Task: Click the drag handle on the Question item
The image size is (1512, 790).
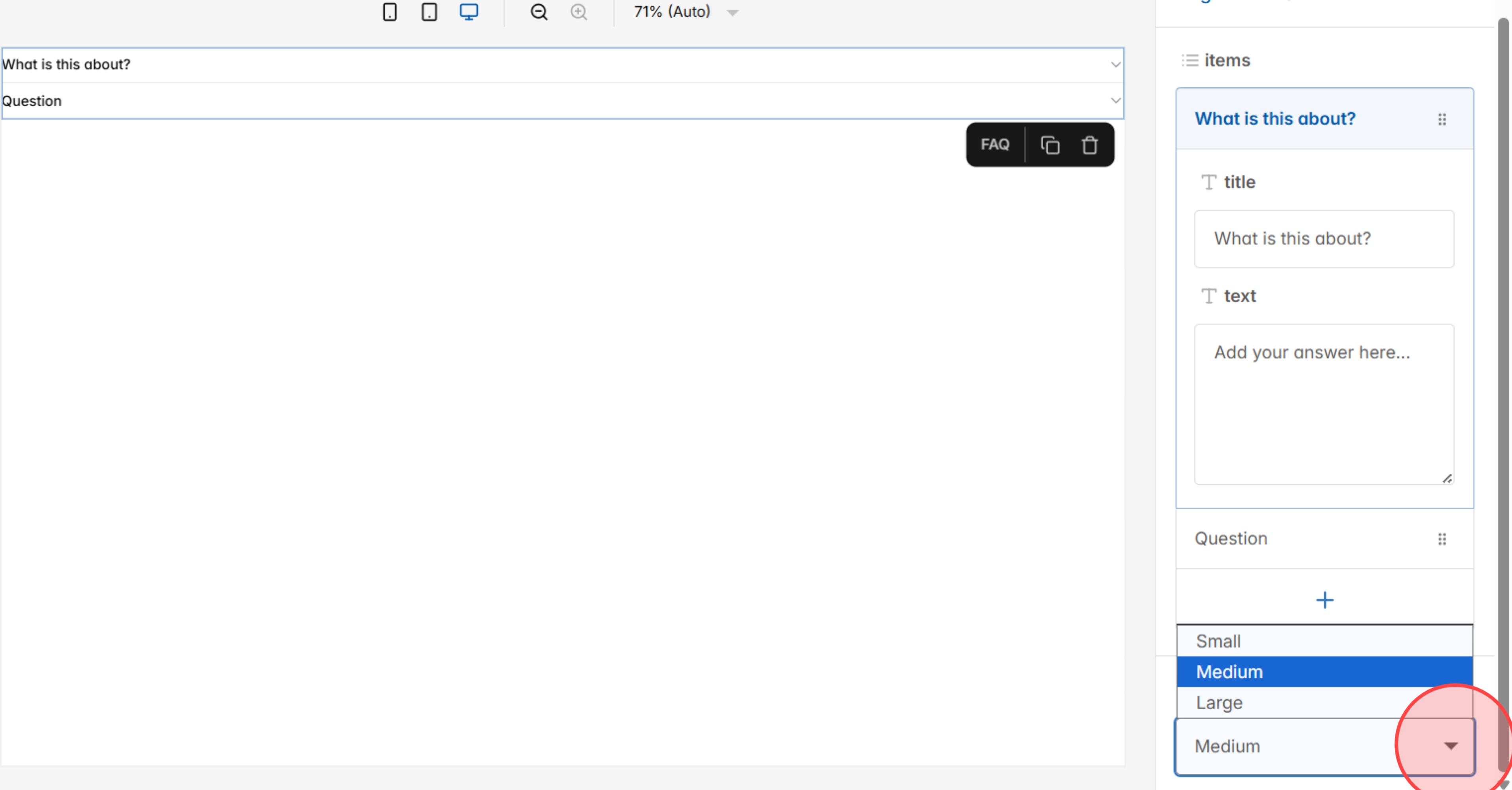Action: point(1443,539)
